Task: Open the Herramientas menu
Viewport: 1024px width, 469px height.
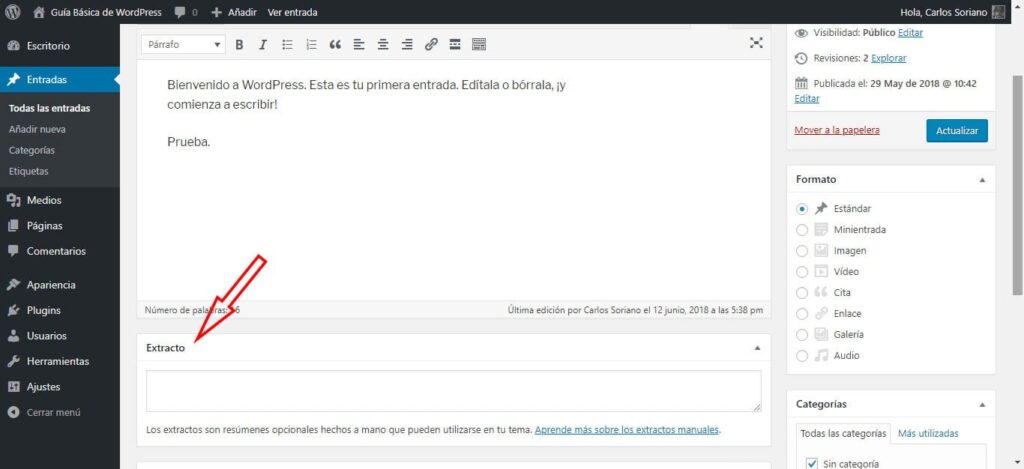Action: point(59,362)
